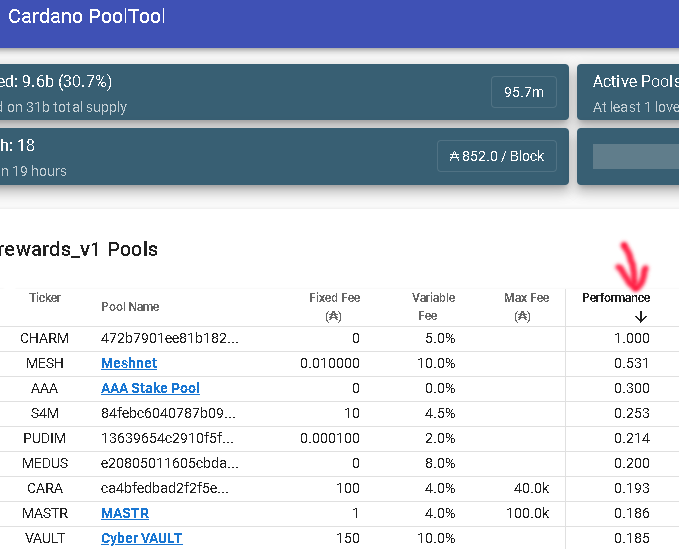Open the Meshnet pool link
Image resolution: width=679 pixels, height=549 pixels.
129,363
